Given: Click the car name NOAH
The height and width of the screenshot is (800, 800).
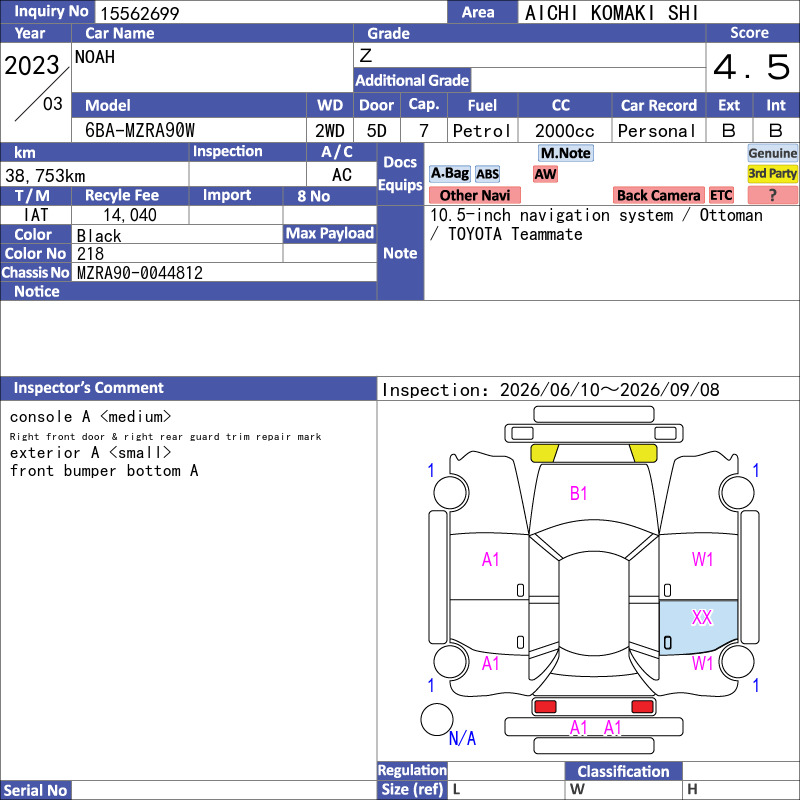Looking at the screenshot, I should [95, 57].
